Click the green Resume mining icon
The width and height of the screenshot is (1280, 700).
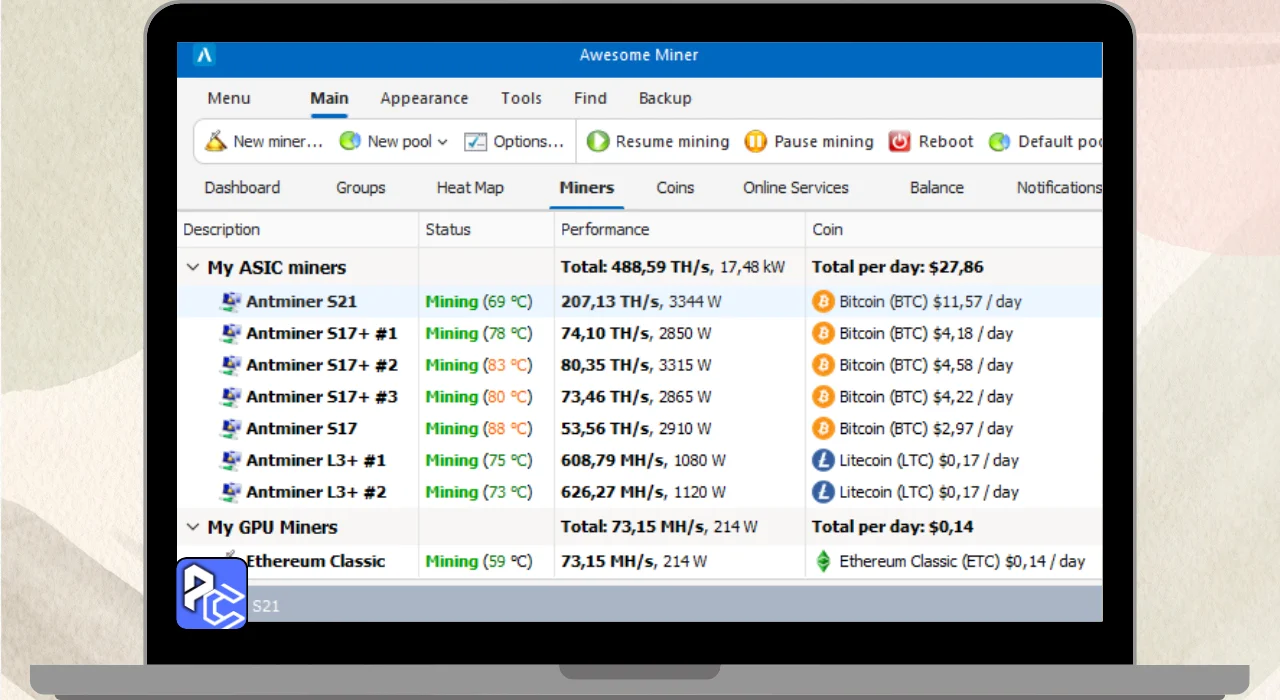point(598,141)
